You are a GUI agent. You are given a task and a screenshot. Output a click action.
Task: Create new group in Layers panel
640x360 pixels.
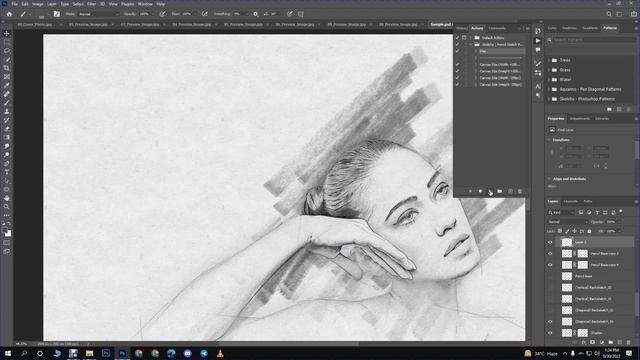(611, 342)
